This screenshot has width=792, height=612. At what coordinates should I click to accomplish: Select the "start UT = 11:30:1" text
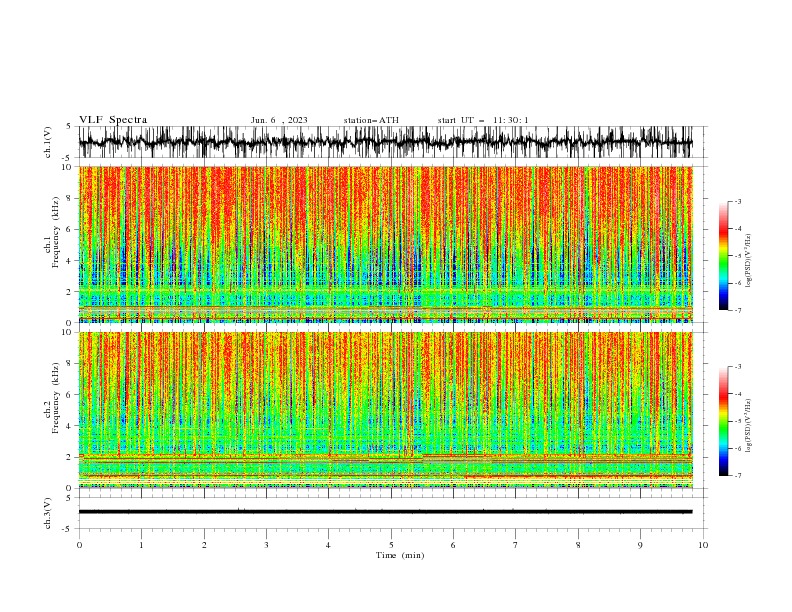(483, 120)
